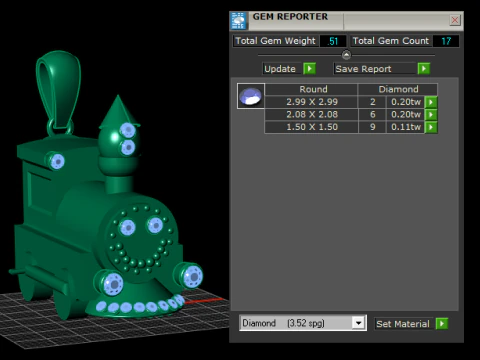
Task: Click the green arrow next to Save Report
Action: tap(424, 69)
